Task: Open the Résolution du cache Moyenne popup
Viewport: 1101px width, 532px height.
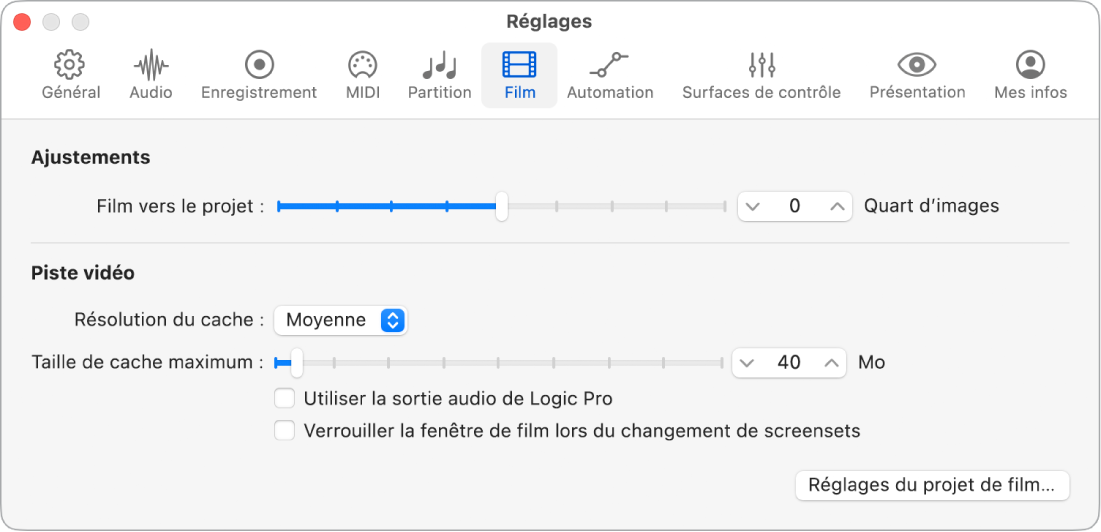Action: [341, 320]
